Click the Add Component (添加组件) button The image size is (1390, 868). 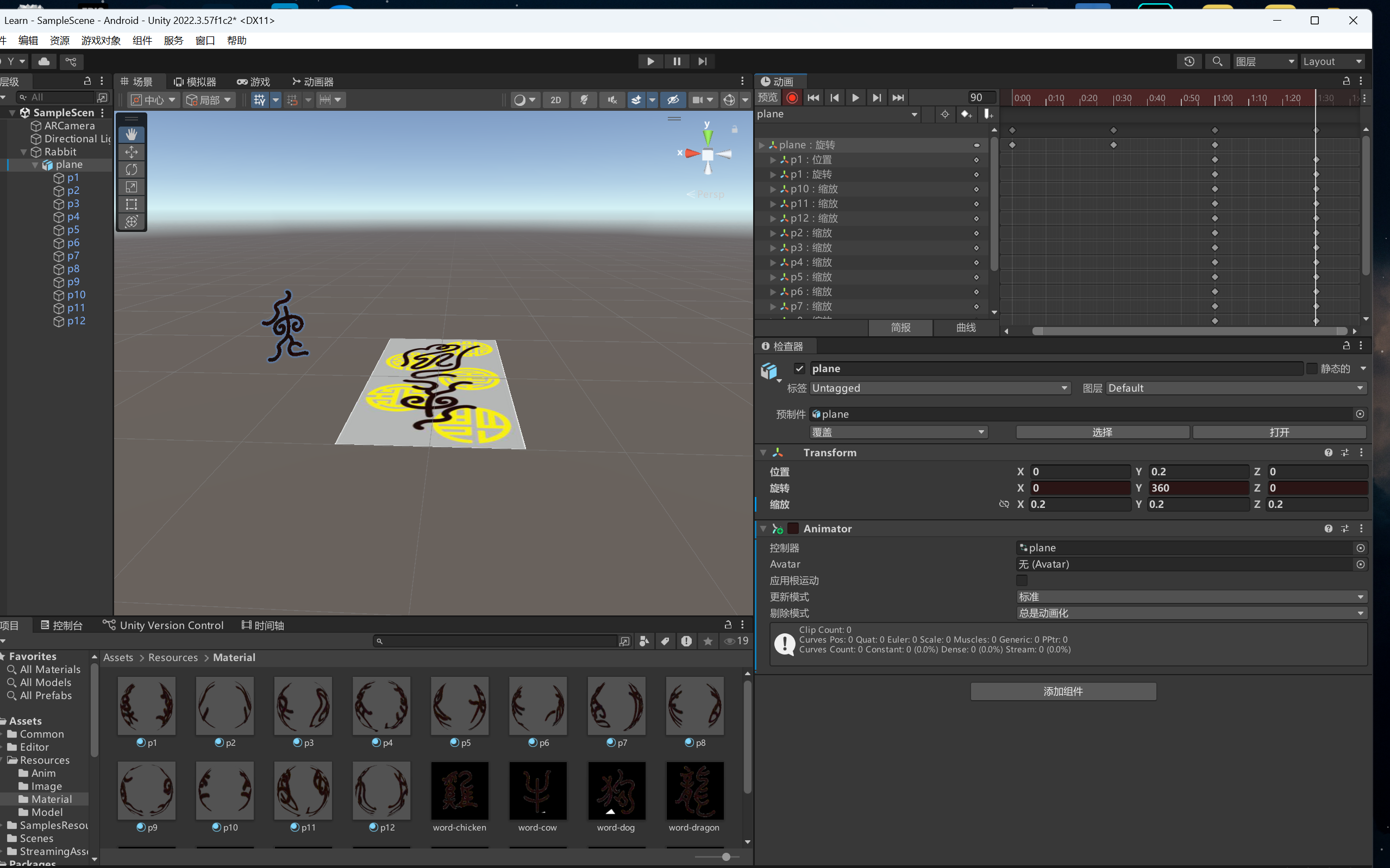[x=1063, y=691]
